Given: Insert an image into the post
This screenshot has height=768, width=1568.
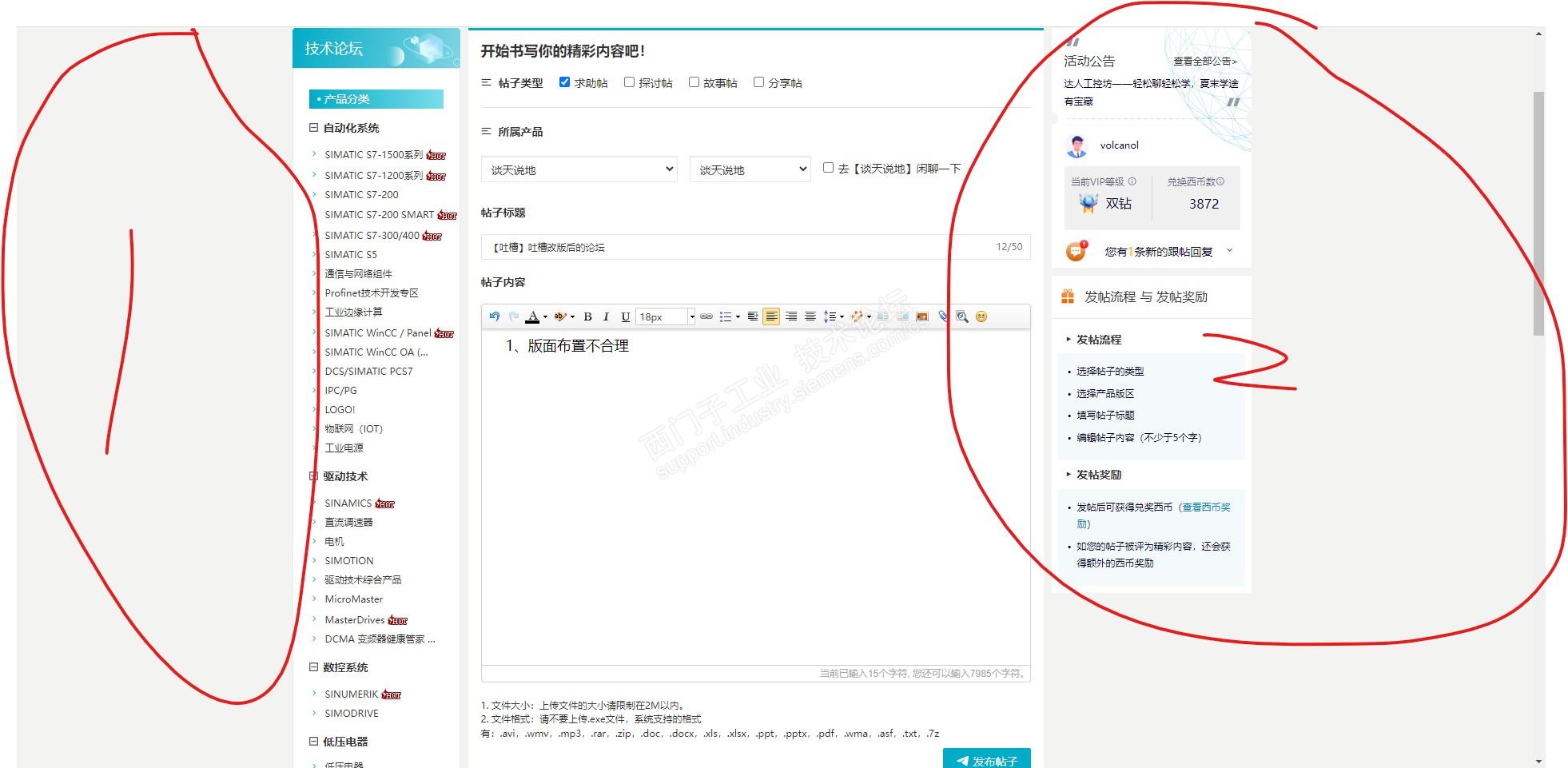Looking at the screenshot, I should point(922,316).
